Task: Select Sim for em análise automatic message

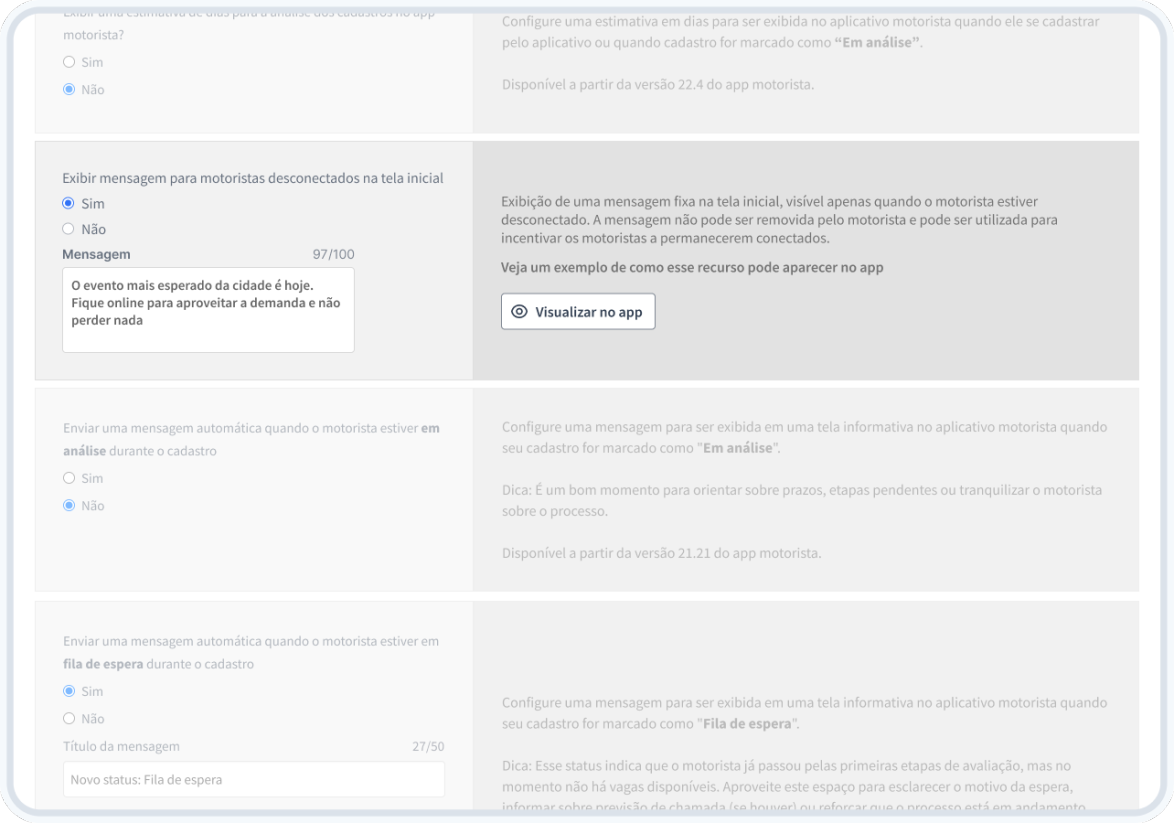Action: [x=69, y=478]
